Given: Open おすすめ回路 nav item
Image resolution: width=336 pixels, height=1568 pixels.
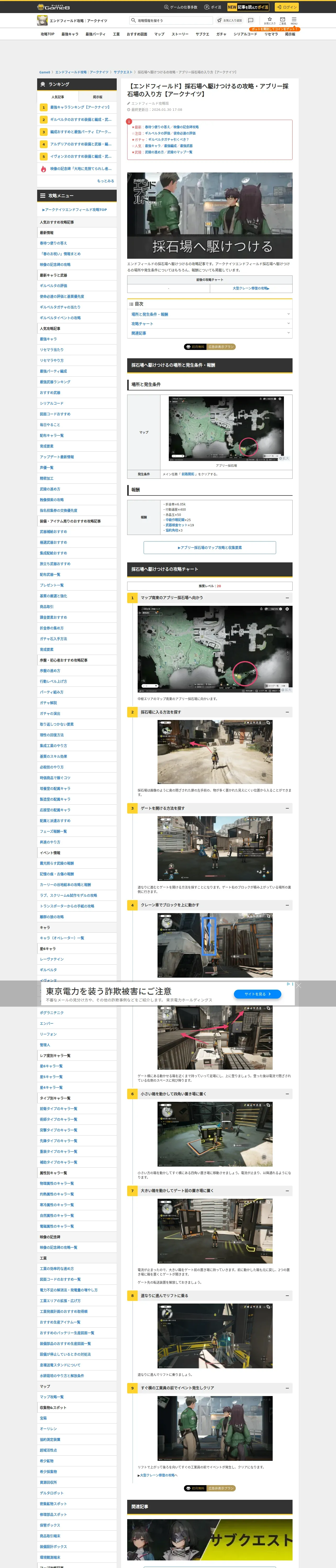Looking at the screenshot, I should (x=137, y=34).
